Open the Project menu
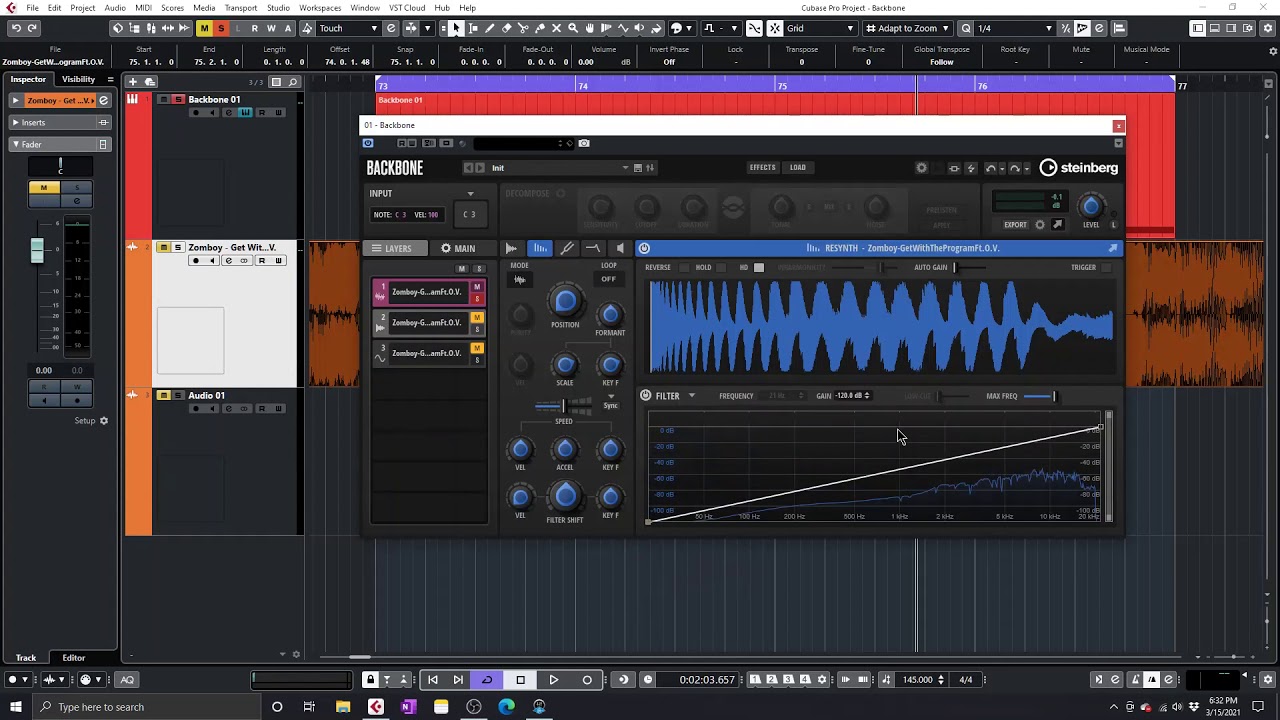This screenshot has height=720, width=1280. (x=83, y=8)
